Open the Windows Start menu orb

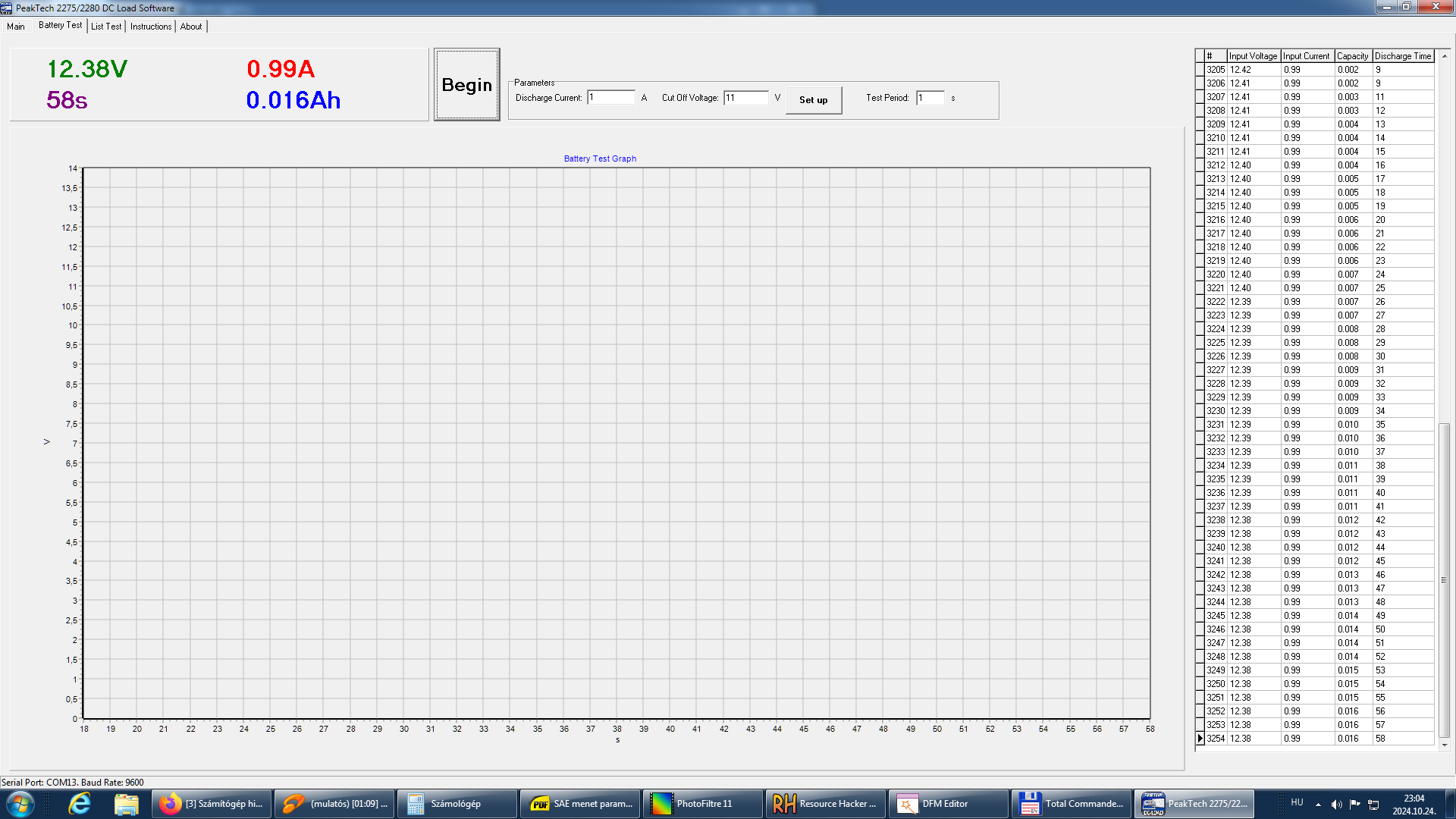coord(20,804)
